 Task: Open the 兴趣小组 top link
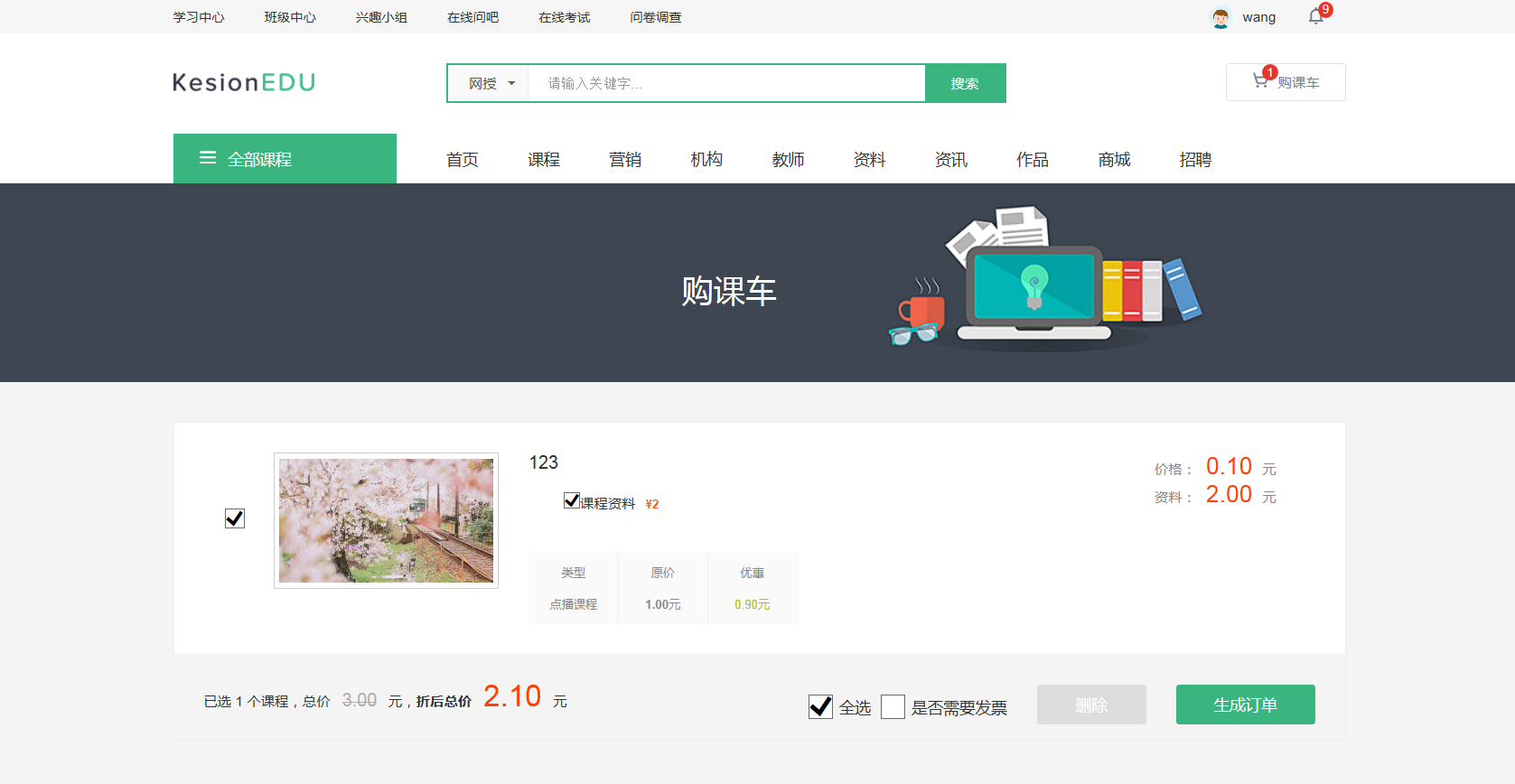pyautogui.click(x=381, y=17)
